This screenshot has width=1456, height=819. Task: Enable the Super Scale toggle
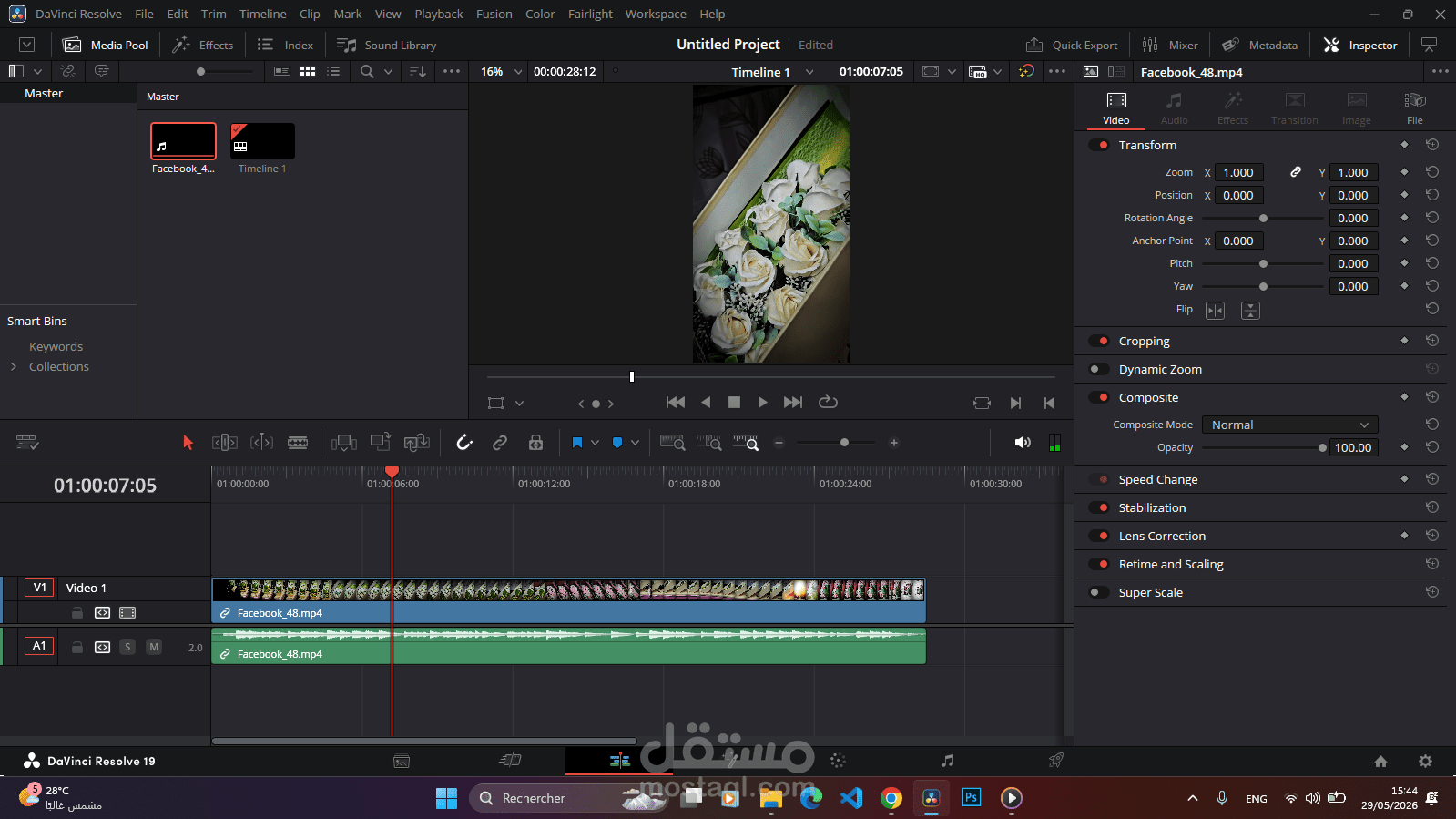tap(1100, 592)
